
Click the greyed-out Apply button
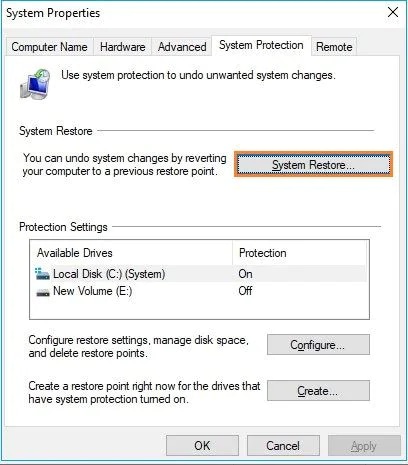point(364,446)
